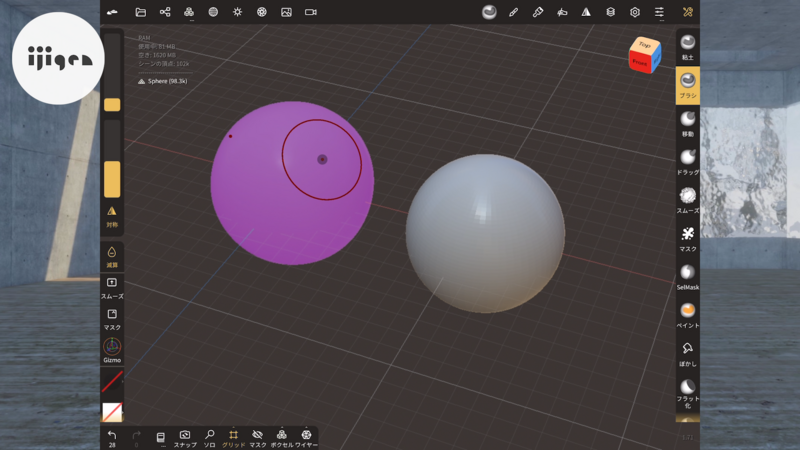Select the マスク tool in right panel
Screen dimensions: 800x450
[688, 239]
